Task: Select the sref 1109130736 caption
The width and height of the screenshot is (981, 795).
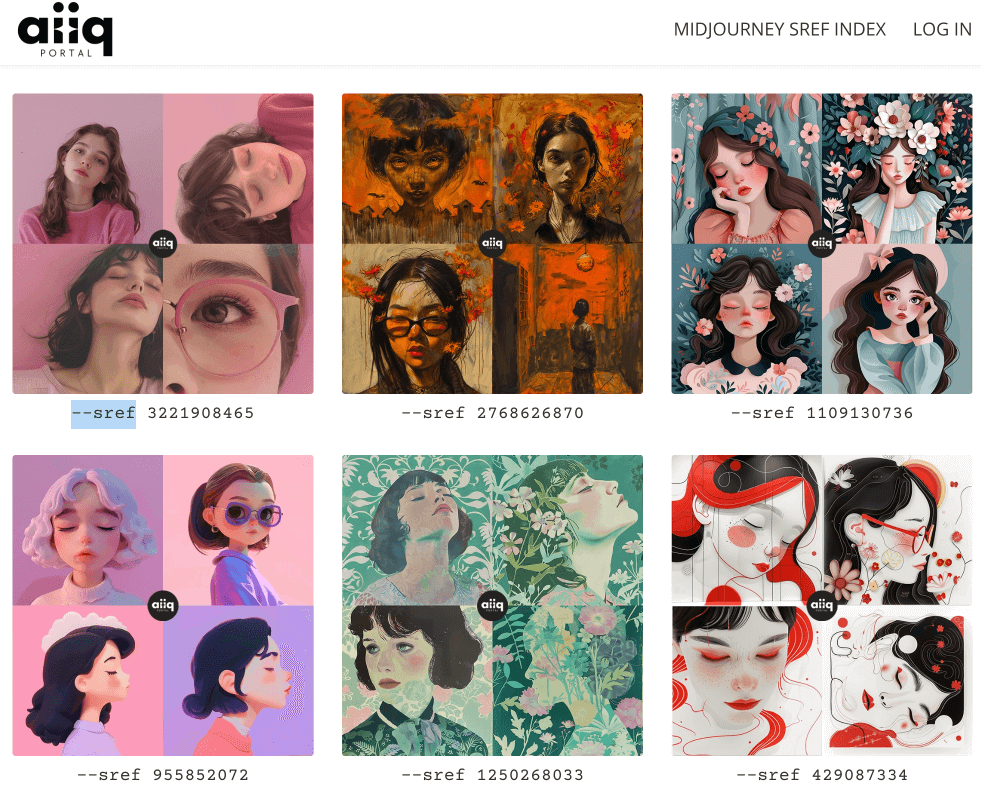Action: pyautogui.click(x=821, y=413)
